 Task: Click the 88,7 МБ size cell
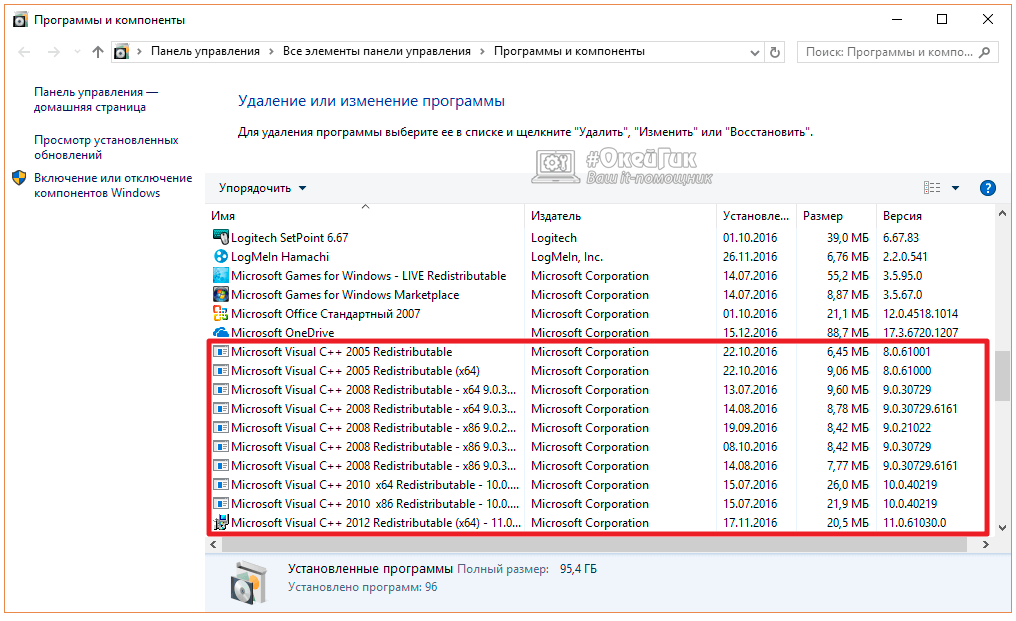pos(848,333)
